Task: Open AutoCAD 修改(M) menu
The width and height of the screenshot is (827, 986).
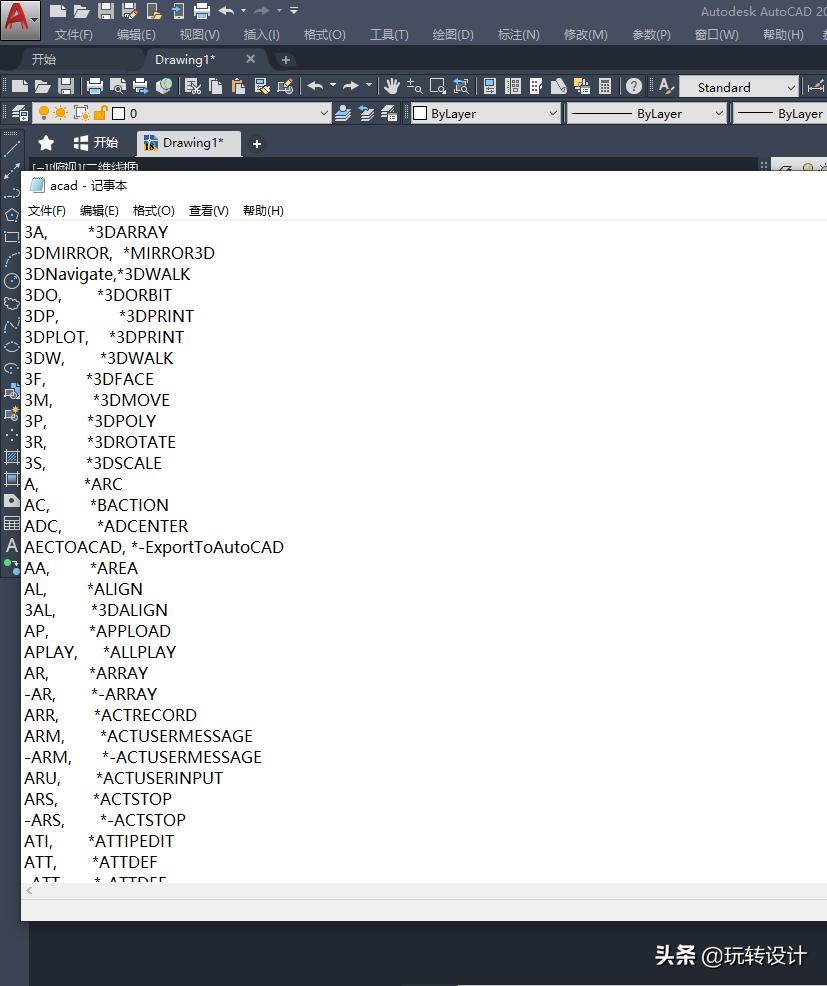Action: (x=586, y=35)
